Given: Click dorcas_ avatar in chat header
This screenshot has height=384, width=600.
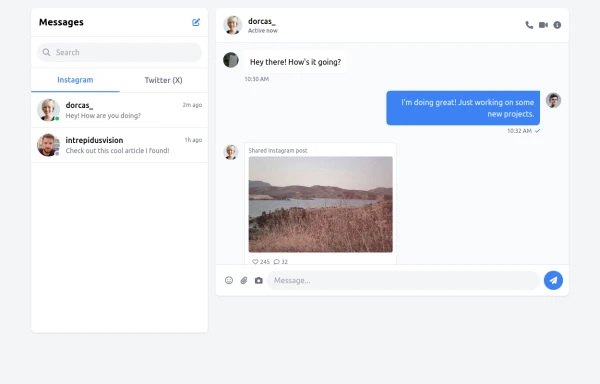Looking at the screenshot, I should pos(233,25).
